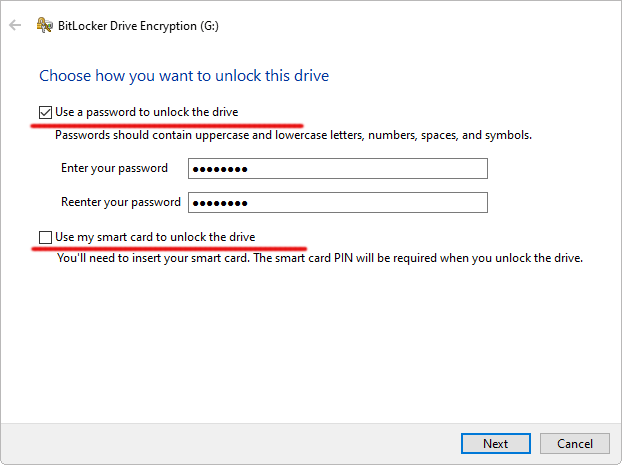Viewport: 622px width, 465px height.
Task: Go back using the left arrow icon
Action: point(15,25)
